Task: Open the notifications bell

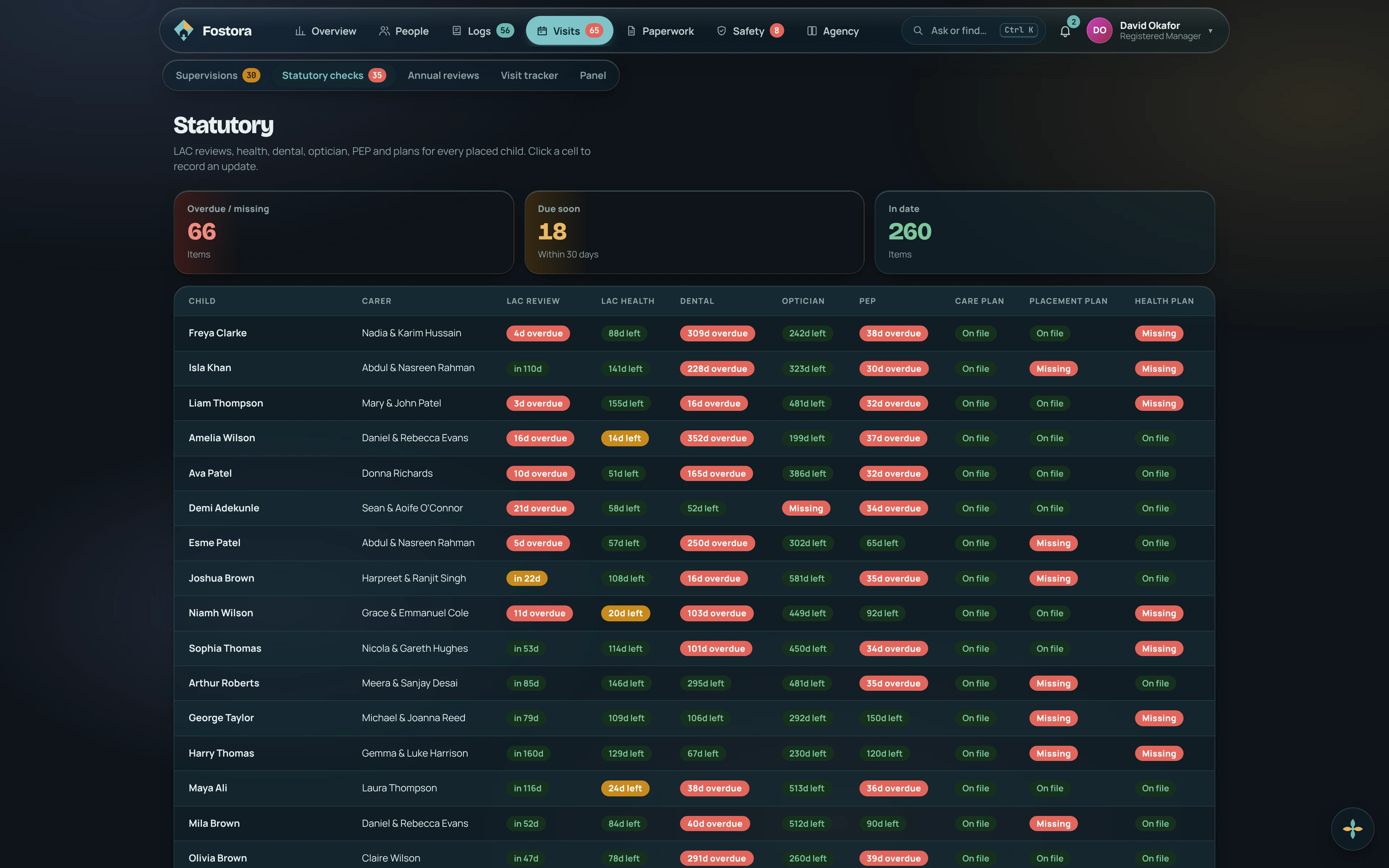Action: pos(1065,31)
